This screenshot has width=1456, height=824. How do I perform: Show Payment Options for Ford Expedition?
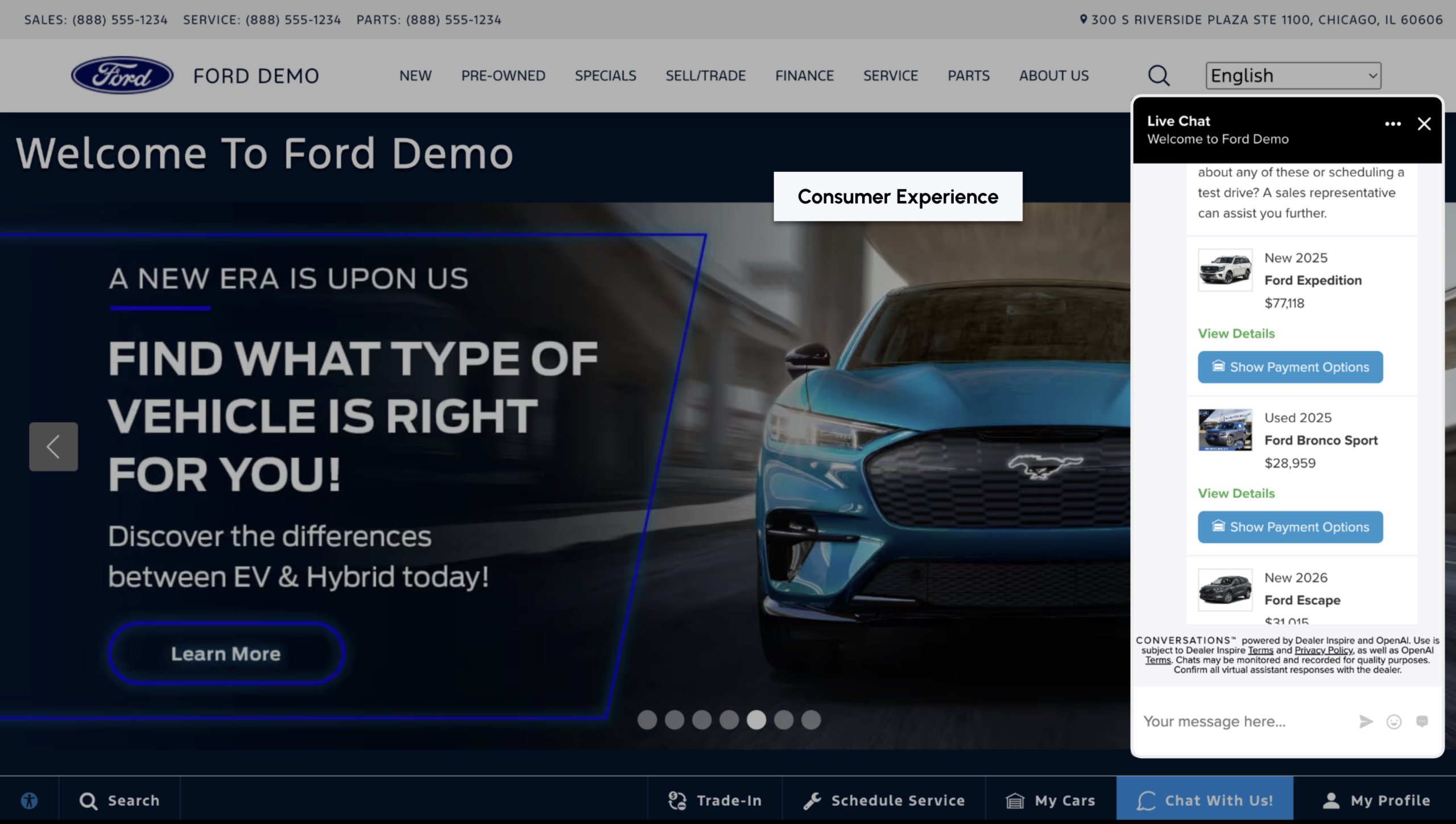(x=1290, y=367)
